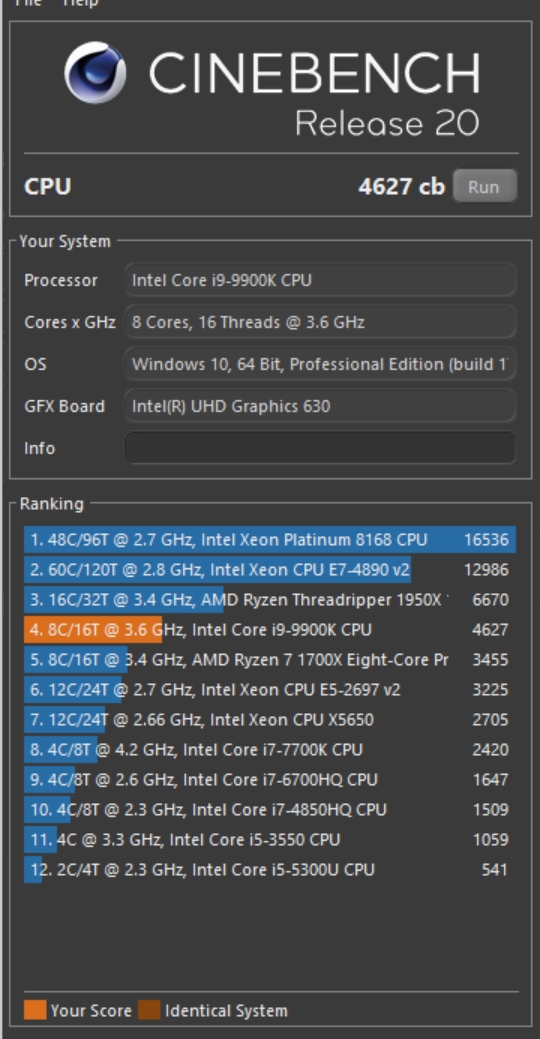The image size is (540, 1039).
Task: Open the Help menu
Action: pyautogui.click(x=81, y=3)
